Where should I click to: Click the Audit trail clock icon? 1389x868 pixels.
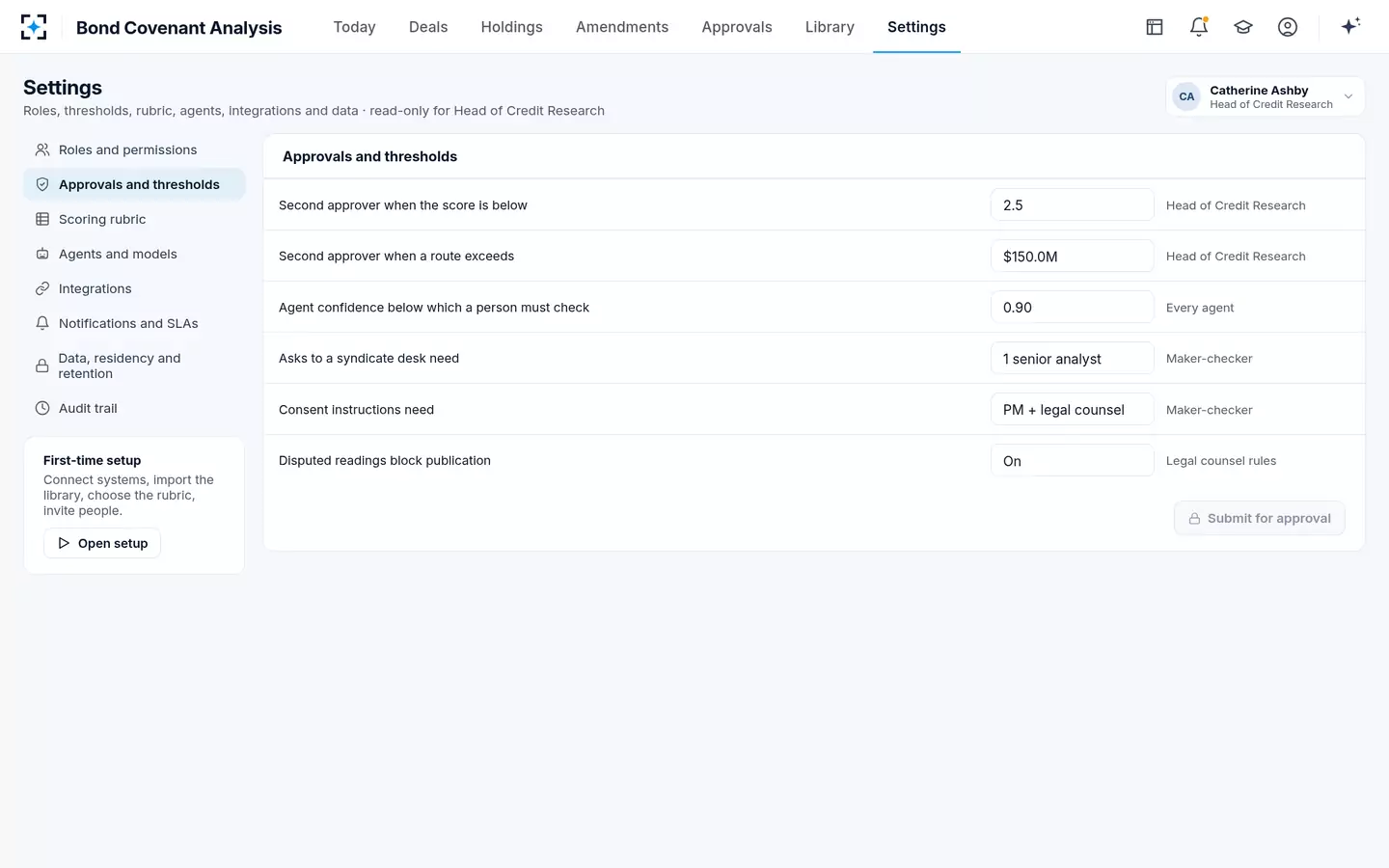pos(42,408)
